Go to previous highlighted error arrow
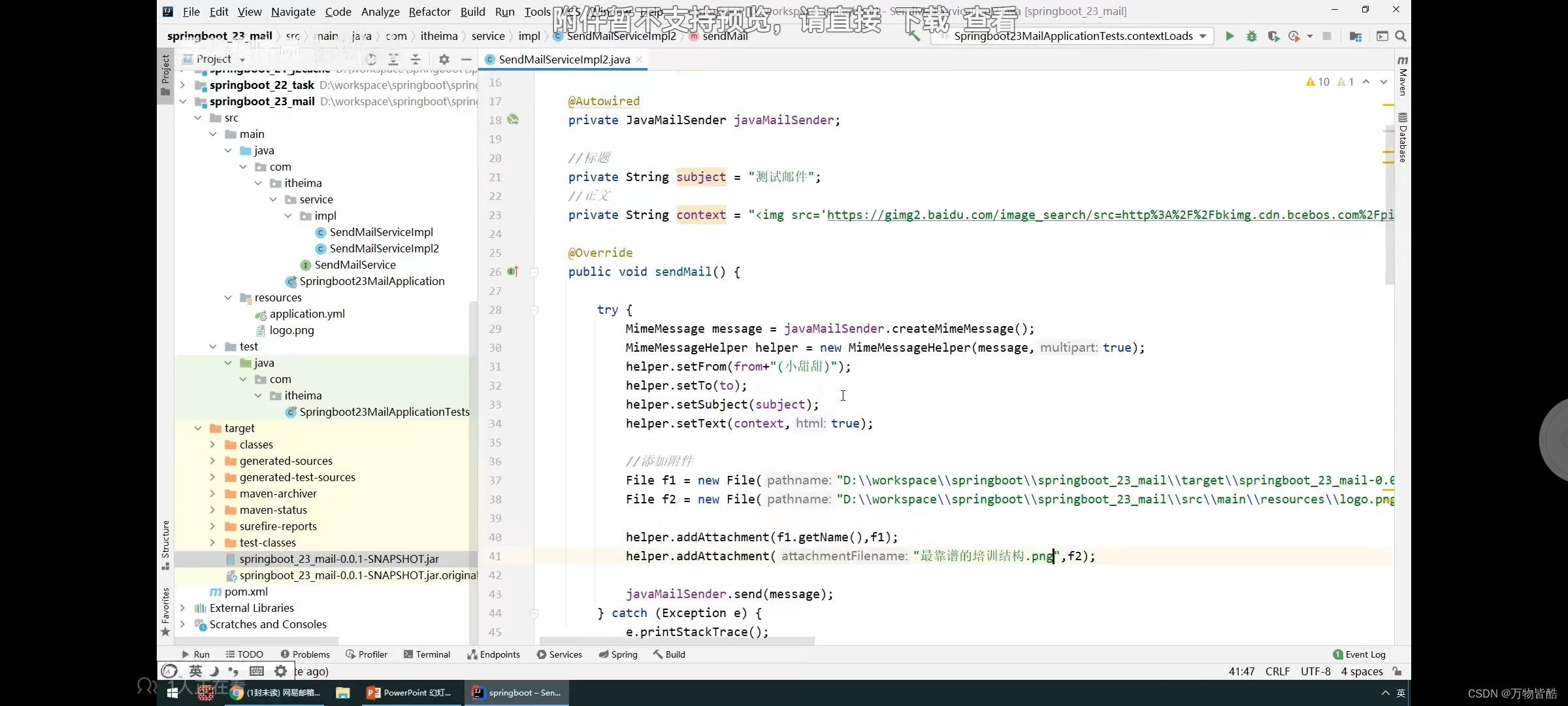Viewport: 1568px width, 706px height. [x=1366, y=82]
